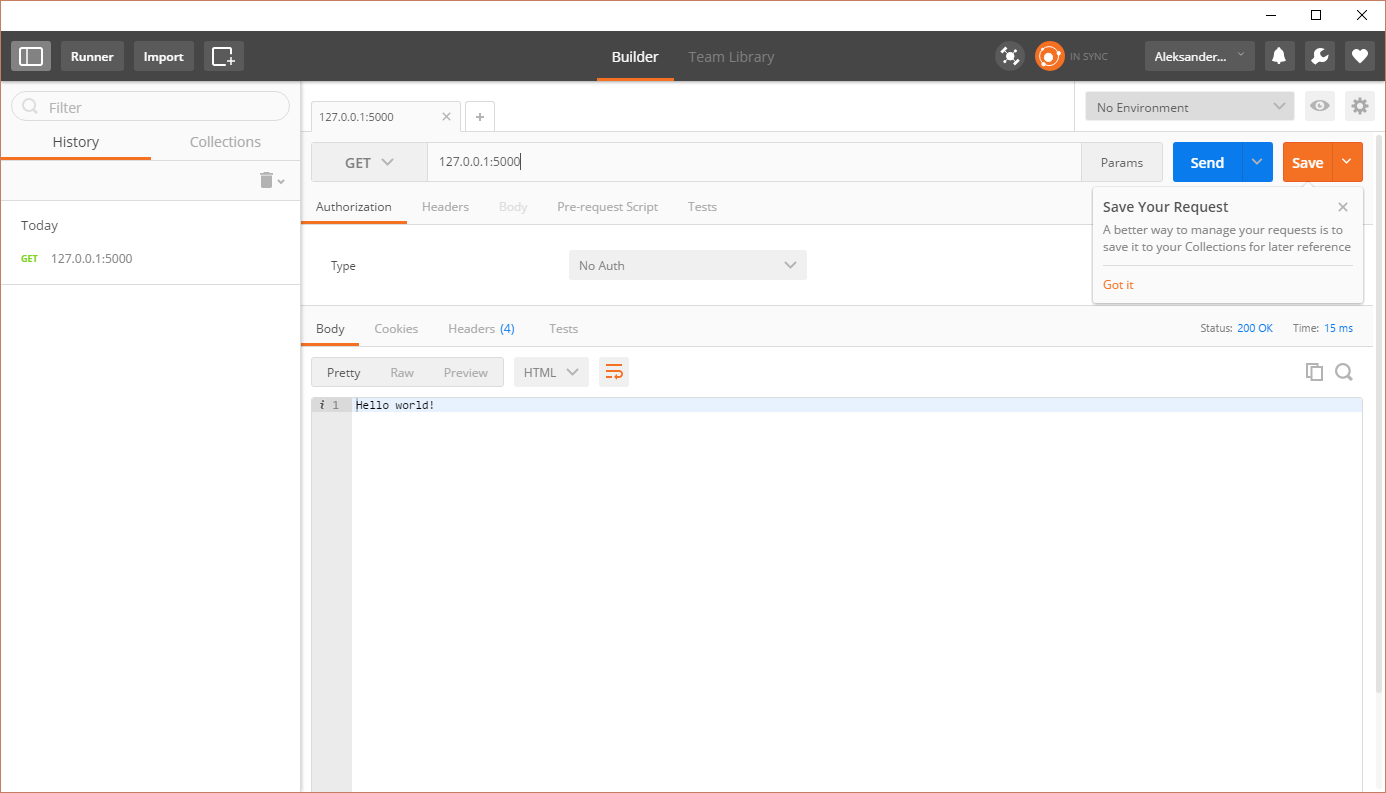Open the notifications bell
Viewport: 1386px width, 793px height.
(1278, 56)
